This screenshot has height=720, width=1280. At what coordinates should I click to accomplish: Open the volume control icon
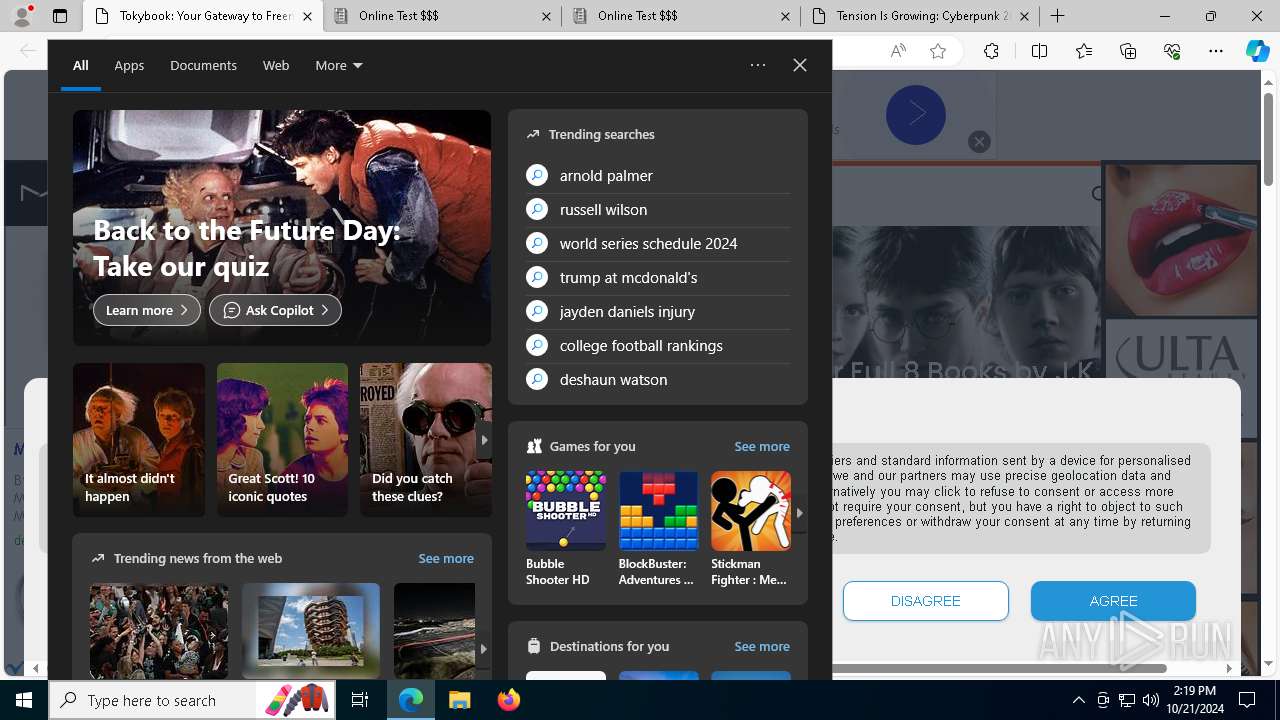click(1151, 700)
